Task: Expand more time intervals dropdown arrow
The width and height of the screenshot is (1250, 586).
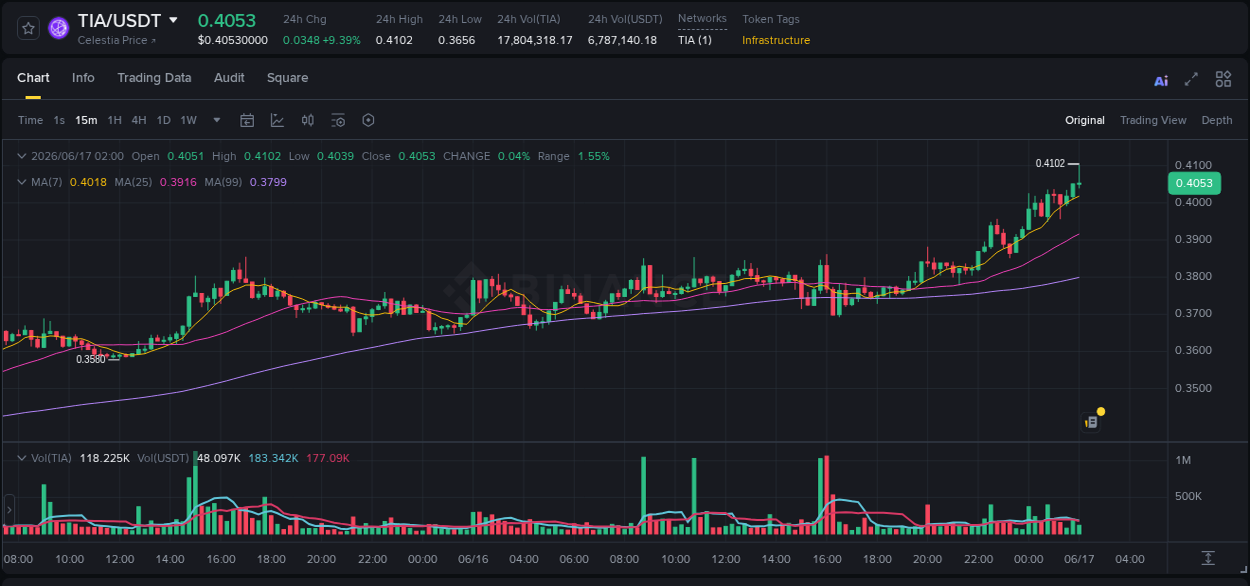Action: 217,120
